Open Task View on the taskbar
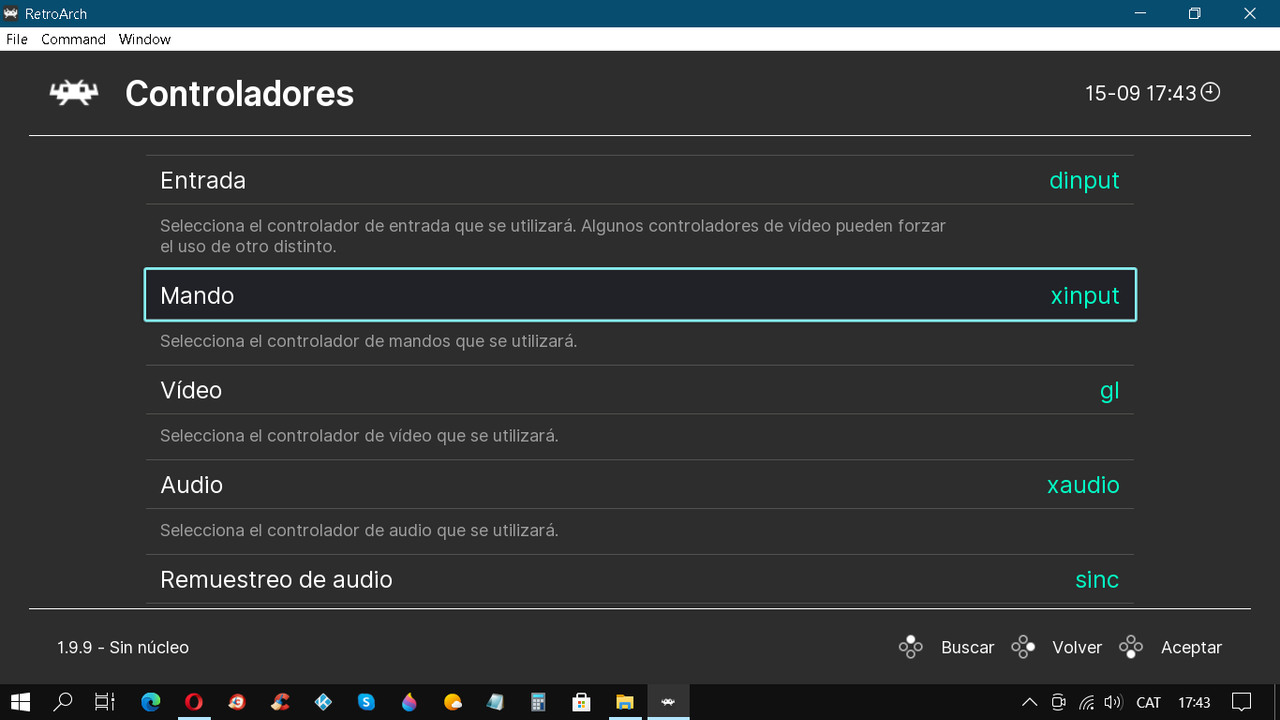The width and height of the screenshot is (1280, 720). coord(105,702)
